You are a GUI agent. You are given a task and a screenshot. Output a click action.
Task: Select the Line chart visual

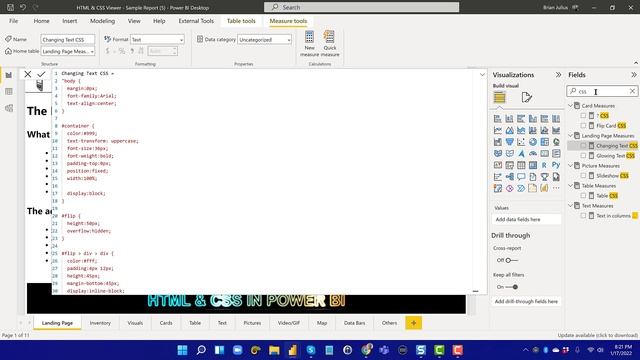coord(498,130)
